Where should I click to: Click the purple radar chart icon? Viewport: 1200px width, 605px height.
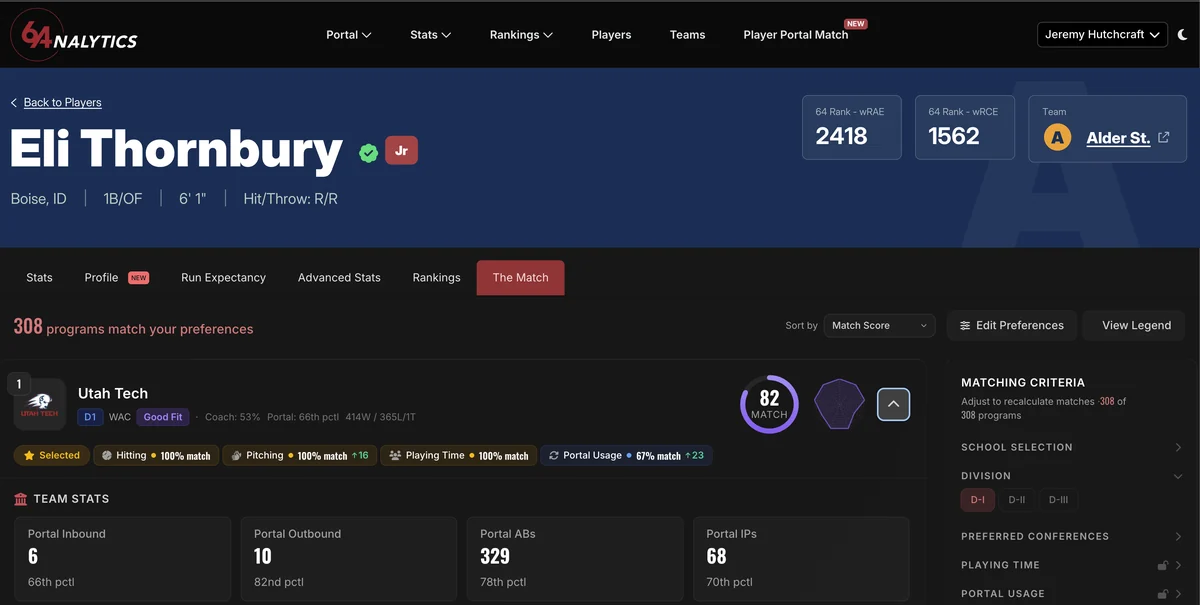click(838, 404)
